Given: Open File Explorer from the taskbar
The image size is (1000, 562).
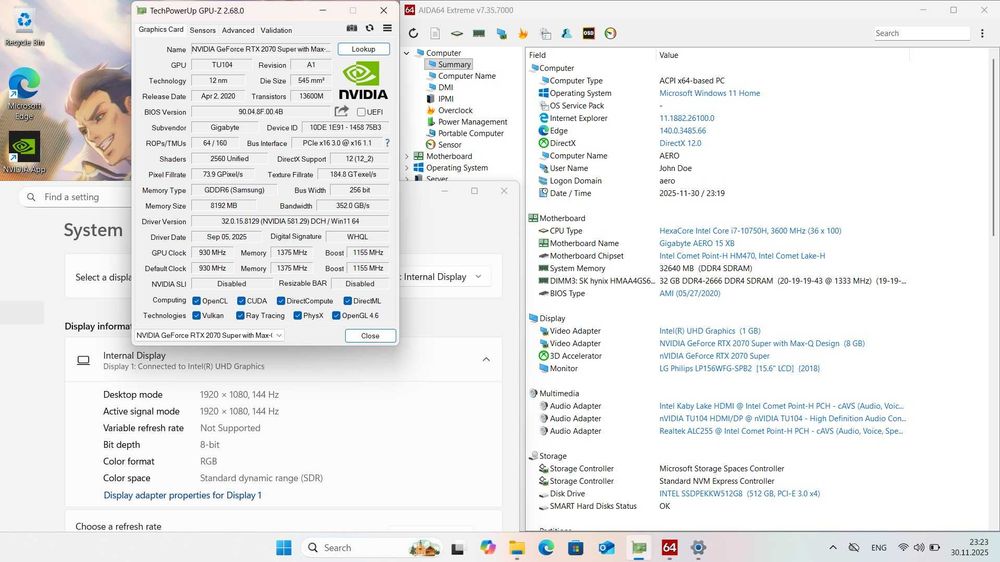Looking at the screenshot, I should (x=517, y=547).
